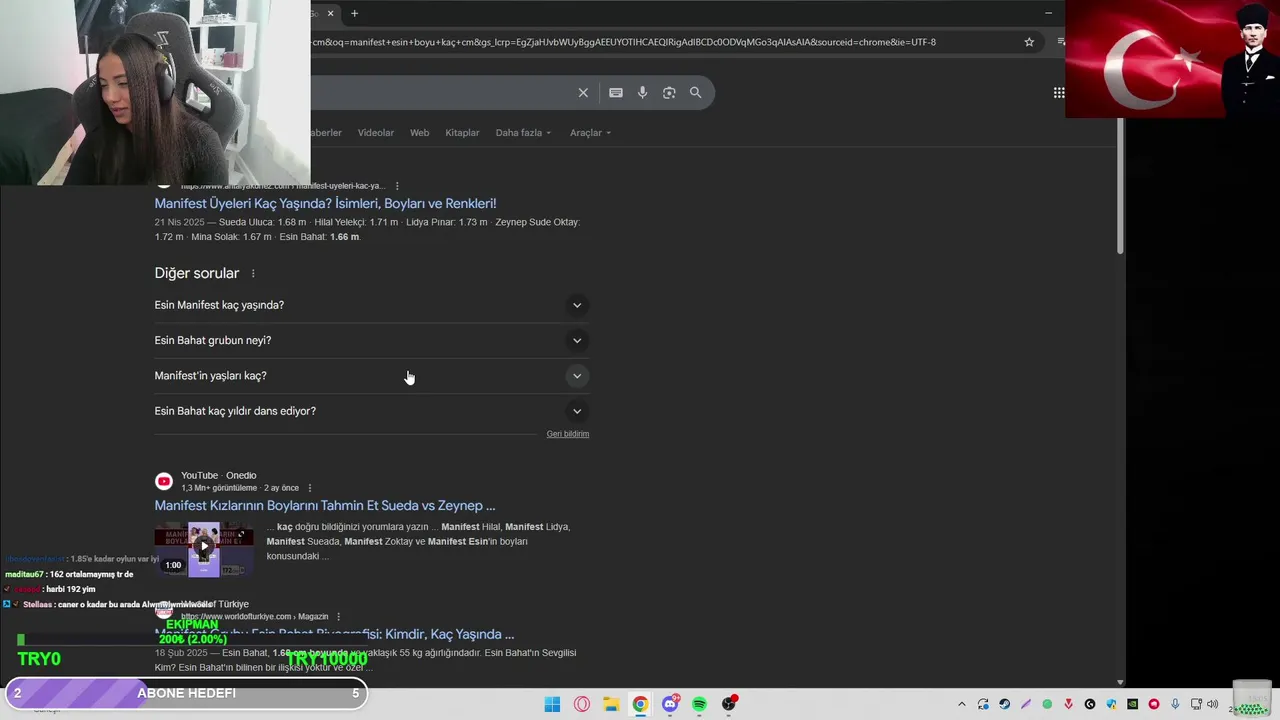The image size is (1280, 720).
Task: Open Google Lens image search
Action: click(x=669, y=93)
